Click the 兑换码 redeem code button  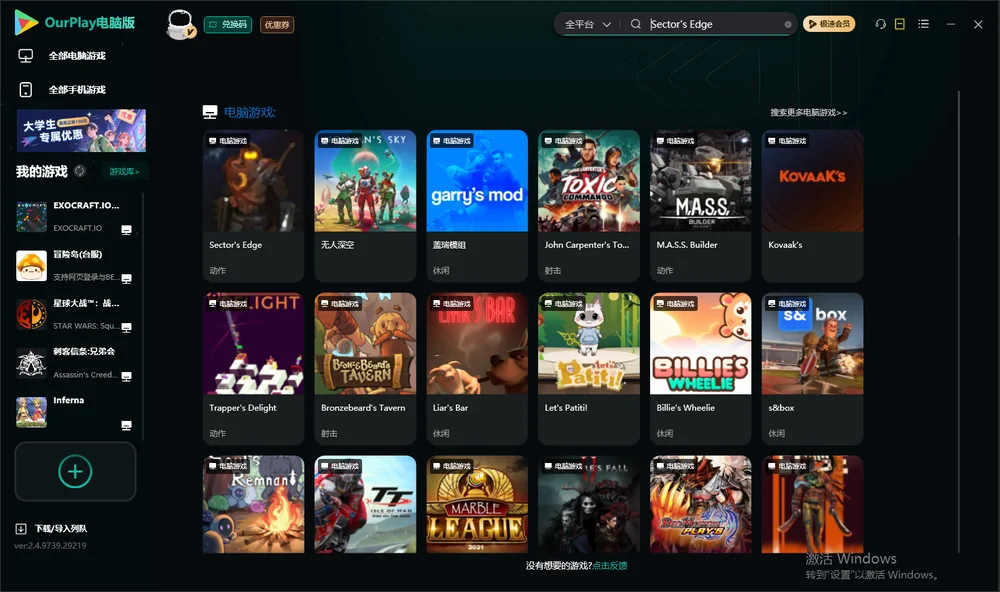coord(228,25)
